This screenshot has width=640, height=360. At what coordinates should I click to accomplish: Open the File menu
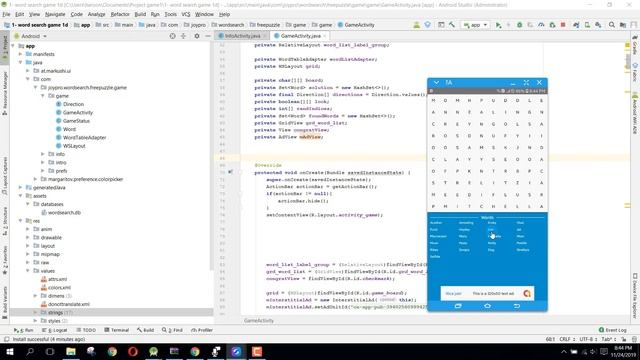(7, 14)
